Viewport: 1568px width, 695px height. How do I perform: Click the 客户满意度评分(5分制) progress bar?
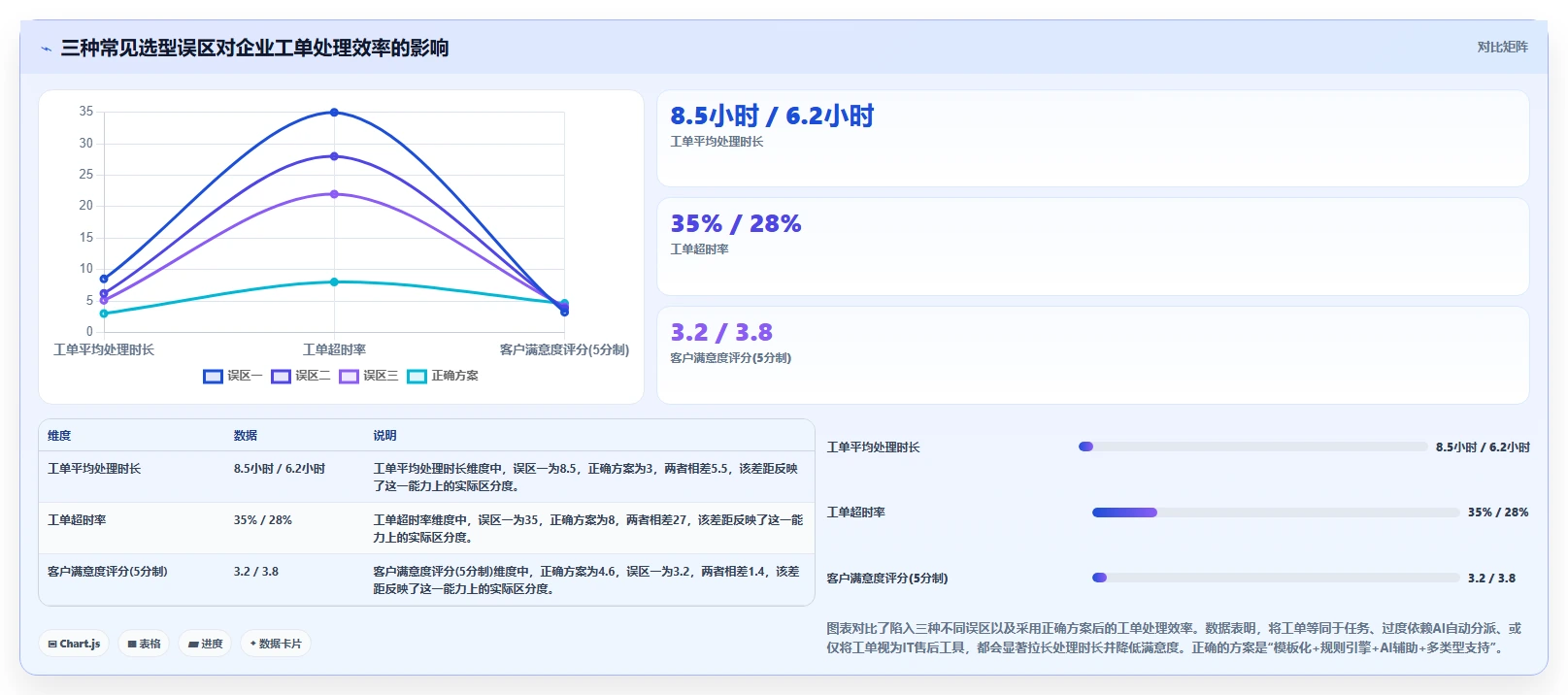point(1276,578)
